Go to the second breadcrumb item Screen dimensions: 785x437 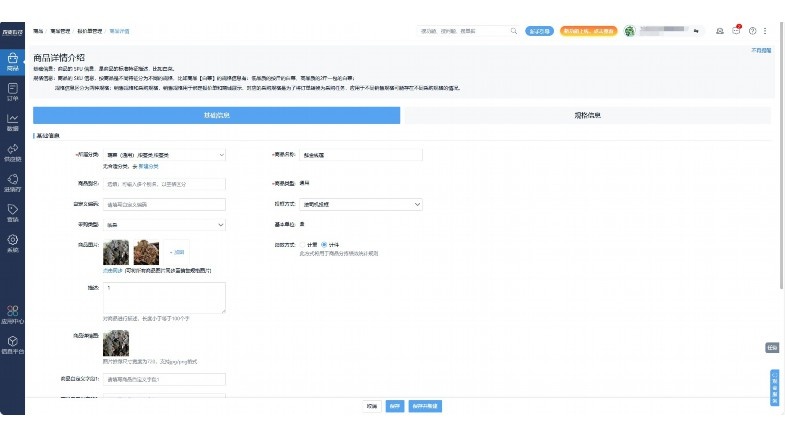[x=60, y=31]
